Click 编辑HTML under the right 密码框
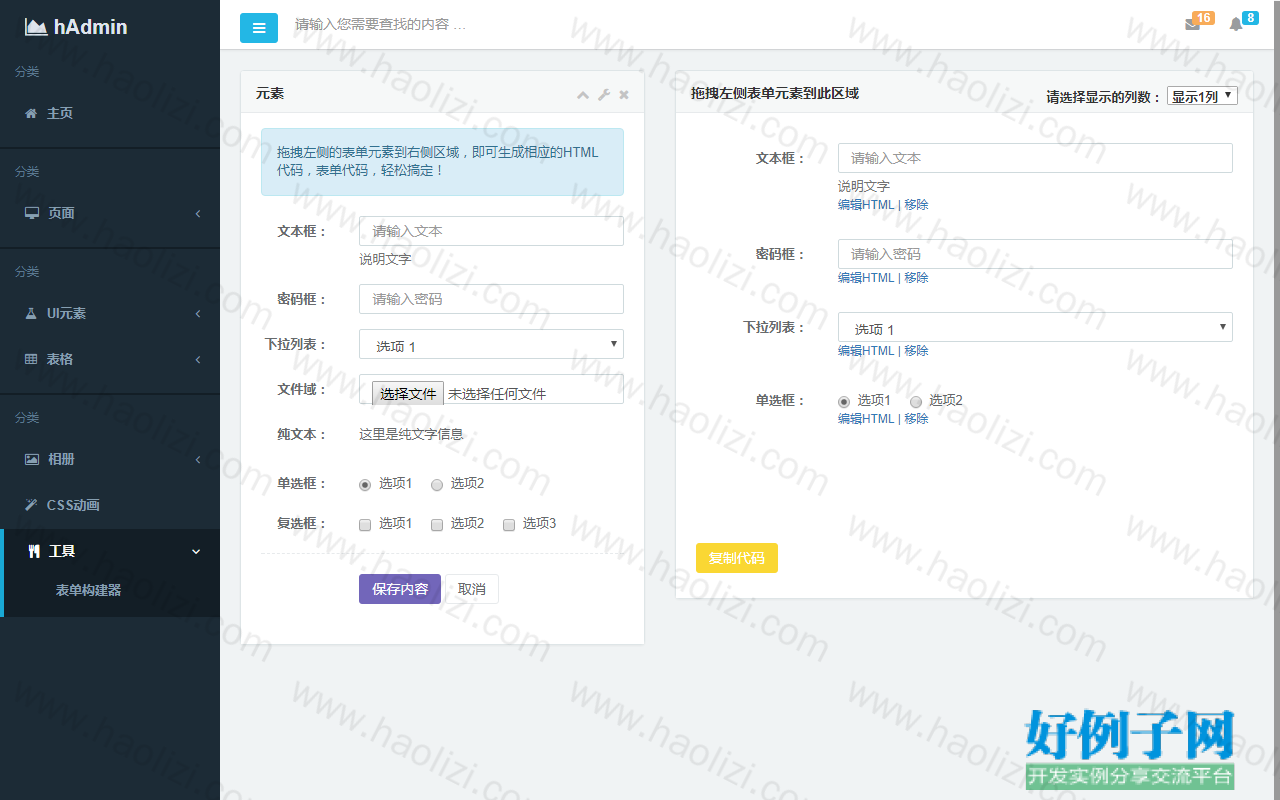 point(866,278)
